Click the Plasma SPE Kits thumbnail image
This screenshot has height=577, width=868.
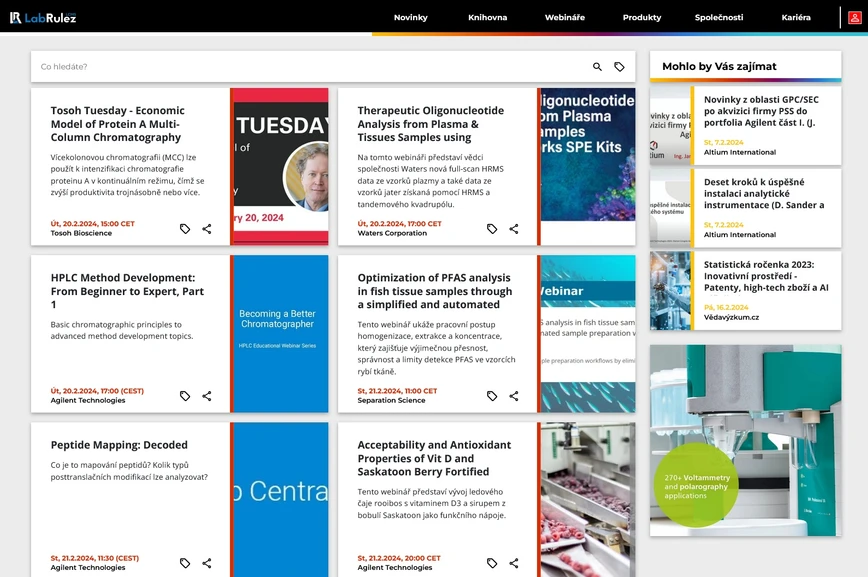(x=587, y=166)
